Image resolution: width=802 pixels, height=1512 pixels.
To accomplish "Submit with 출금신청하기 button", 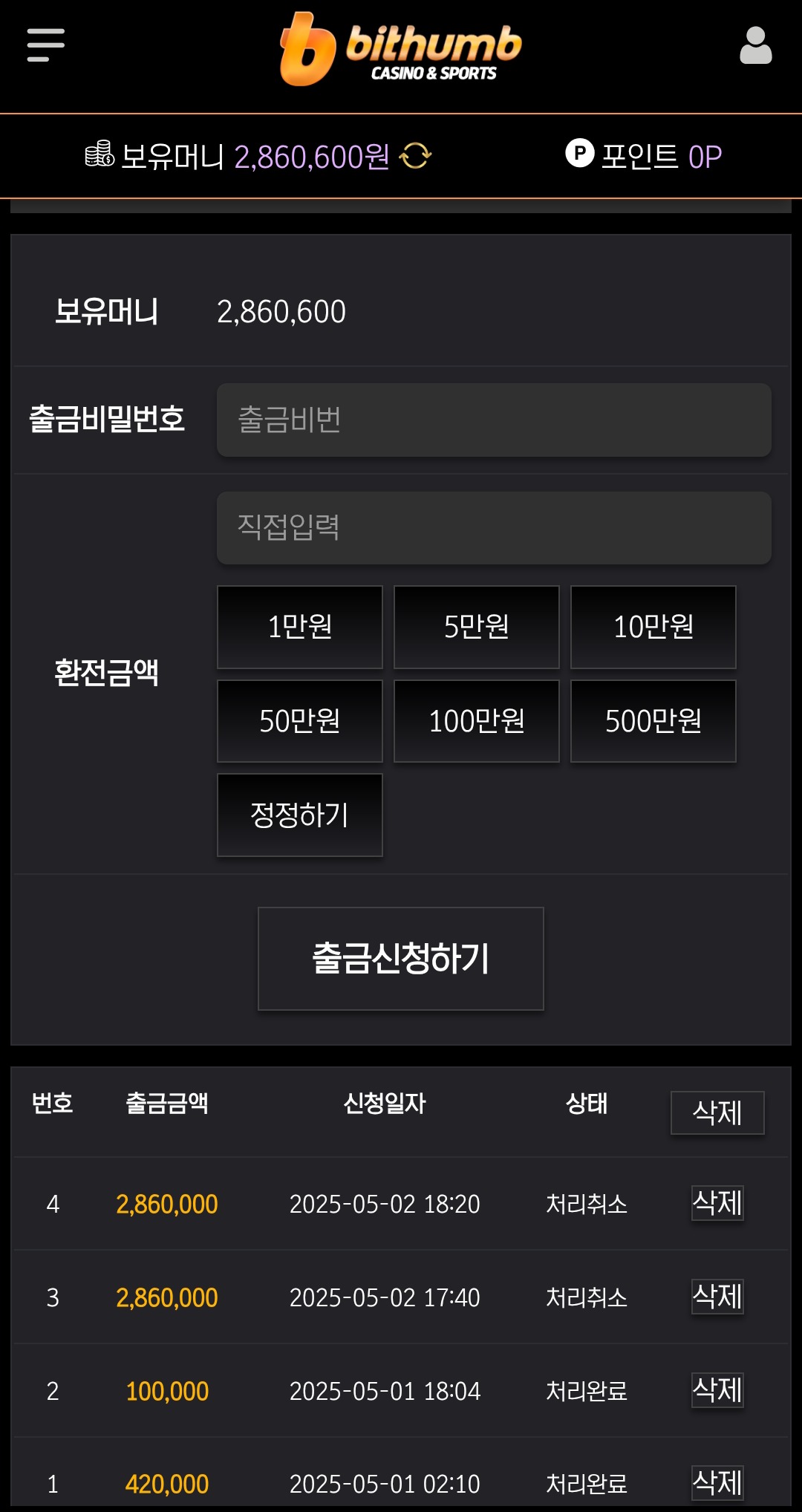I will [x=401, y=959].
